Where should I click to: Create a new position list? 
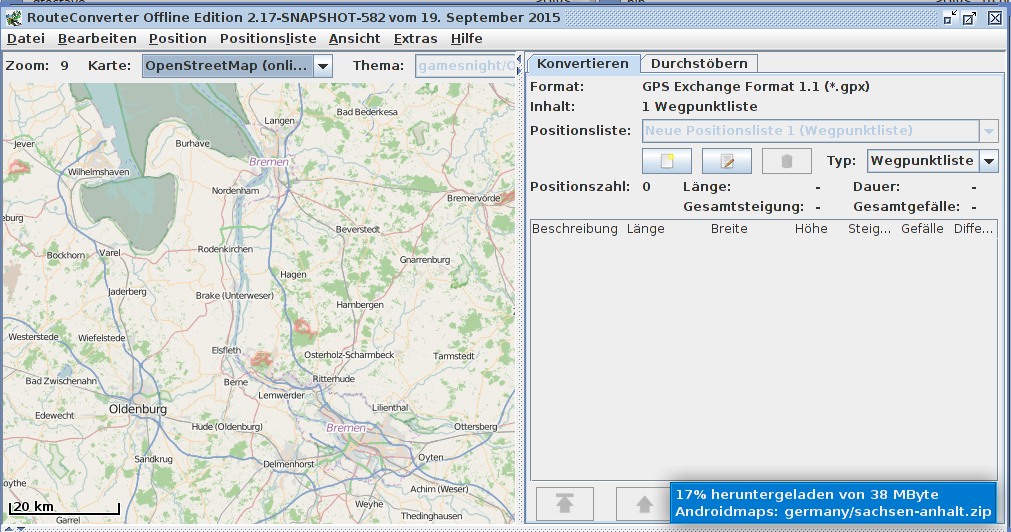click(x=667, y=161)
